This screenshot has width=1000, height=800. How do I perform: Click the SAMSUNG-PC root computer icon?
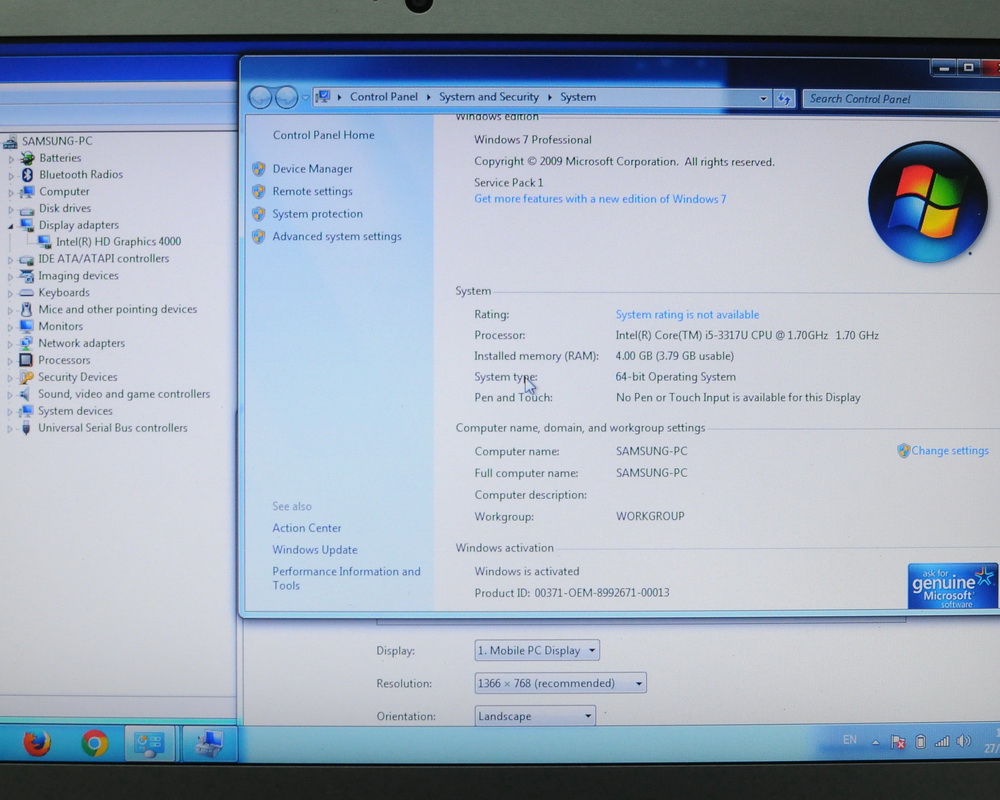[10, 141]
